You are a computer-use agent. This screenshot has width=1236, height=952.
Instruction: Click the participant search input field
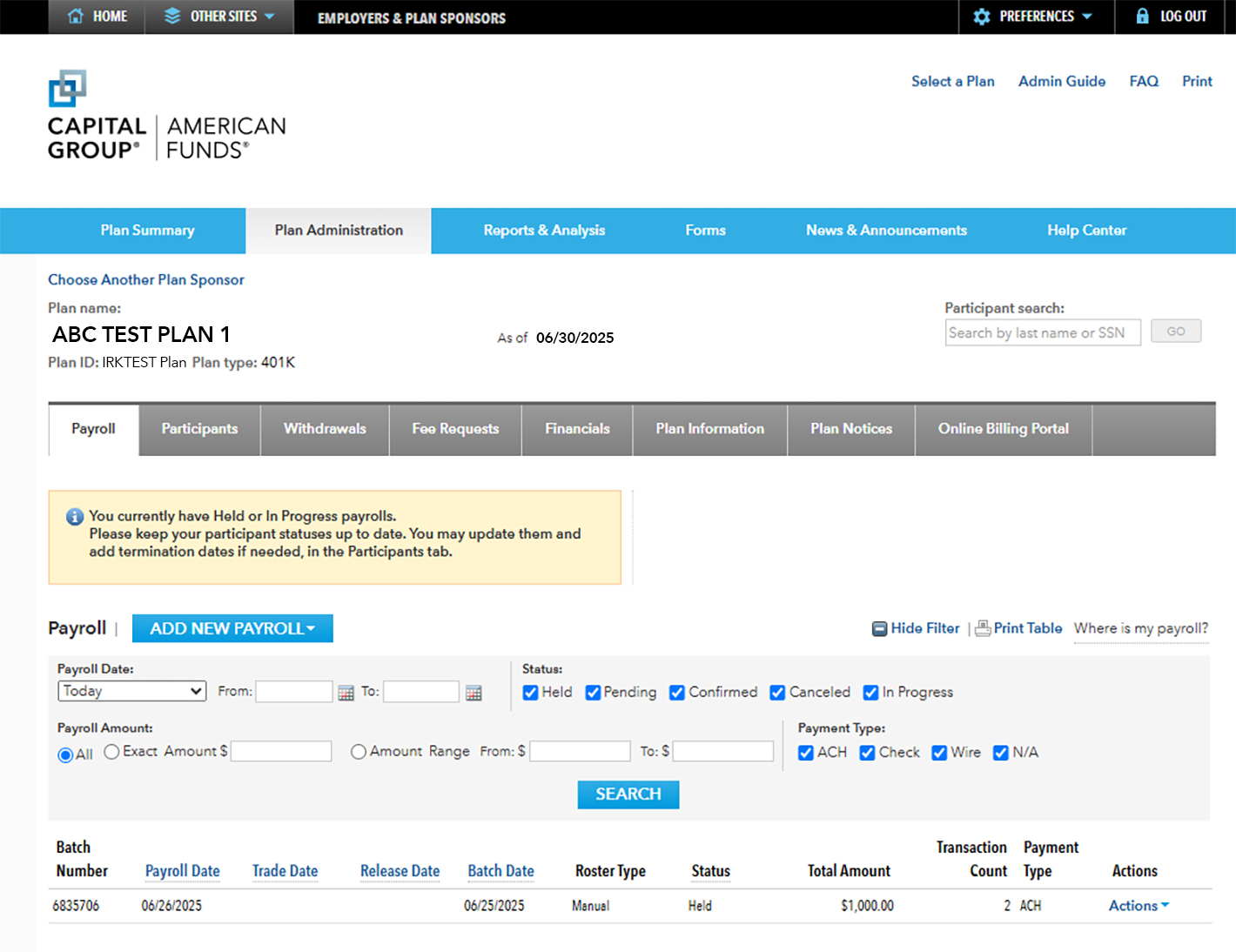(1042, 332)
